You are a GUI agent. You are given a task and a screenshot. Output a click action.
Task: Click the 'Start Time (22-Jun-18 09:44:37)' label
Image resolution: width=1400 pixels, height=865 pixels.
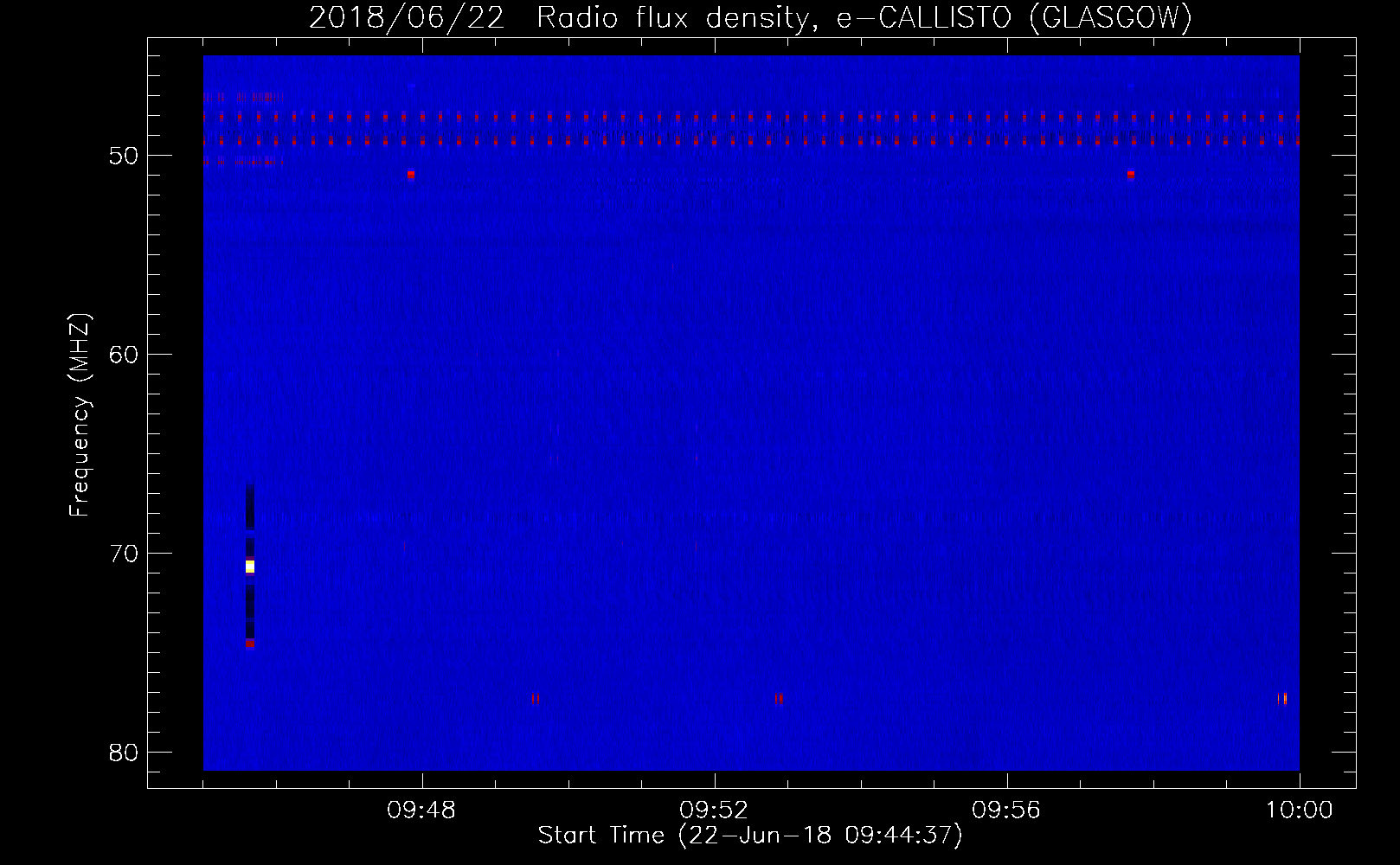(750, 836)
